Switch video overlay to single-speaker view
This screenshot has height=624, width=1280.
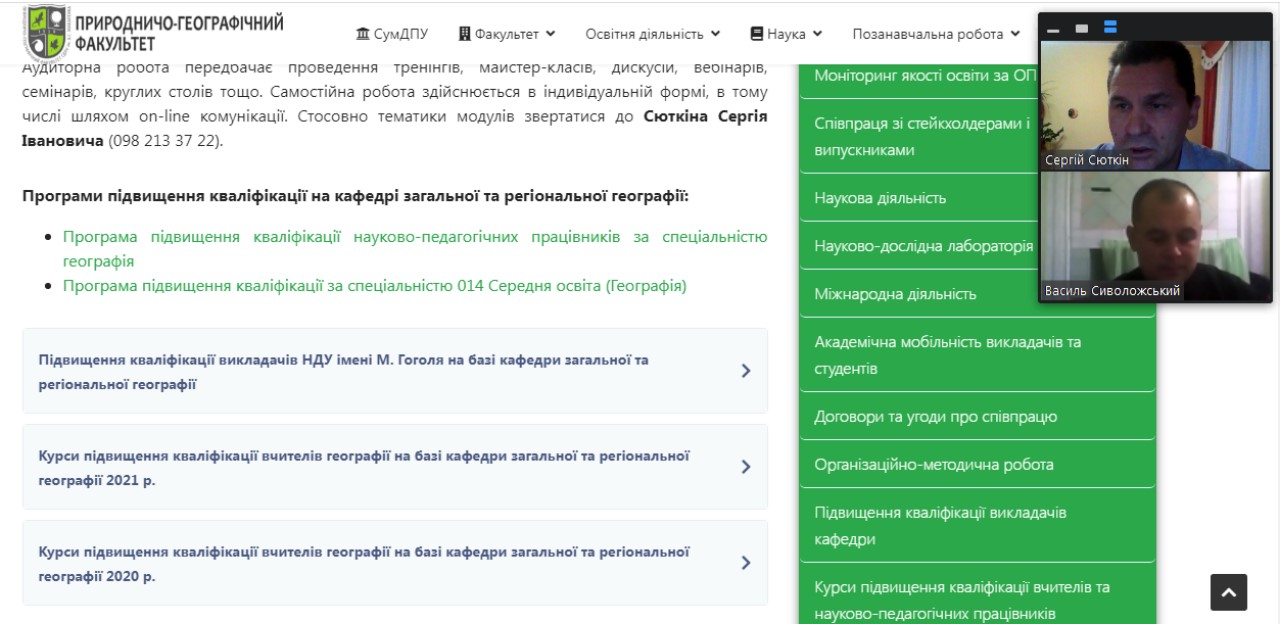click(1081, 29)
